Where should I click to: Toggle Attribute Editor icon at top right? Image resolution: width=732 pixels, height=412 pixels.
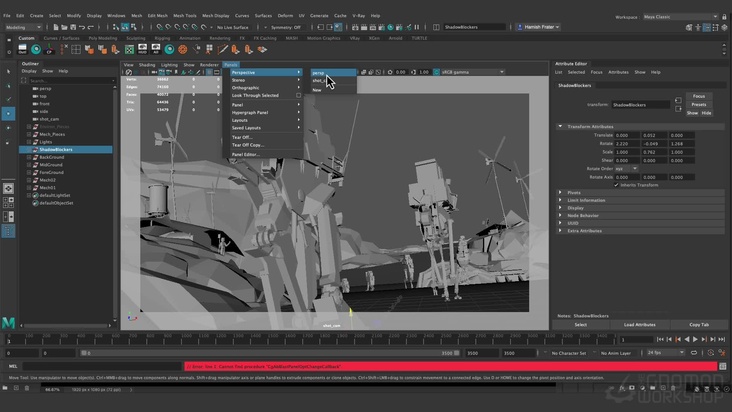tap(707, 28)
